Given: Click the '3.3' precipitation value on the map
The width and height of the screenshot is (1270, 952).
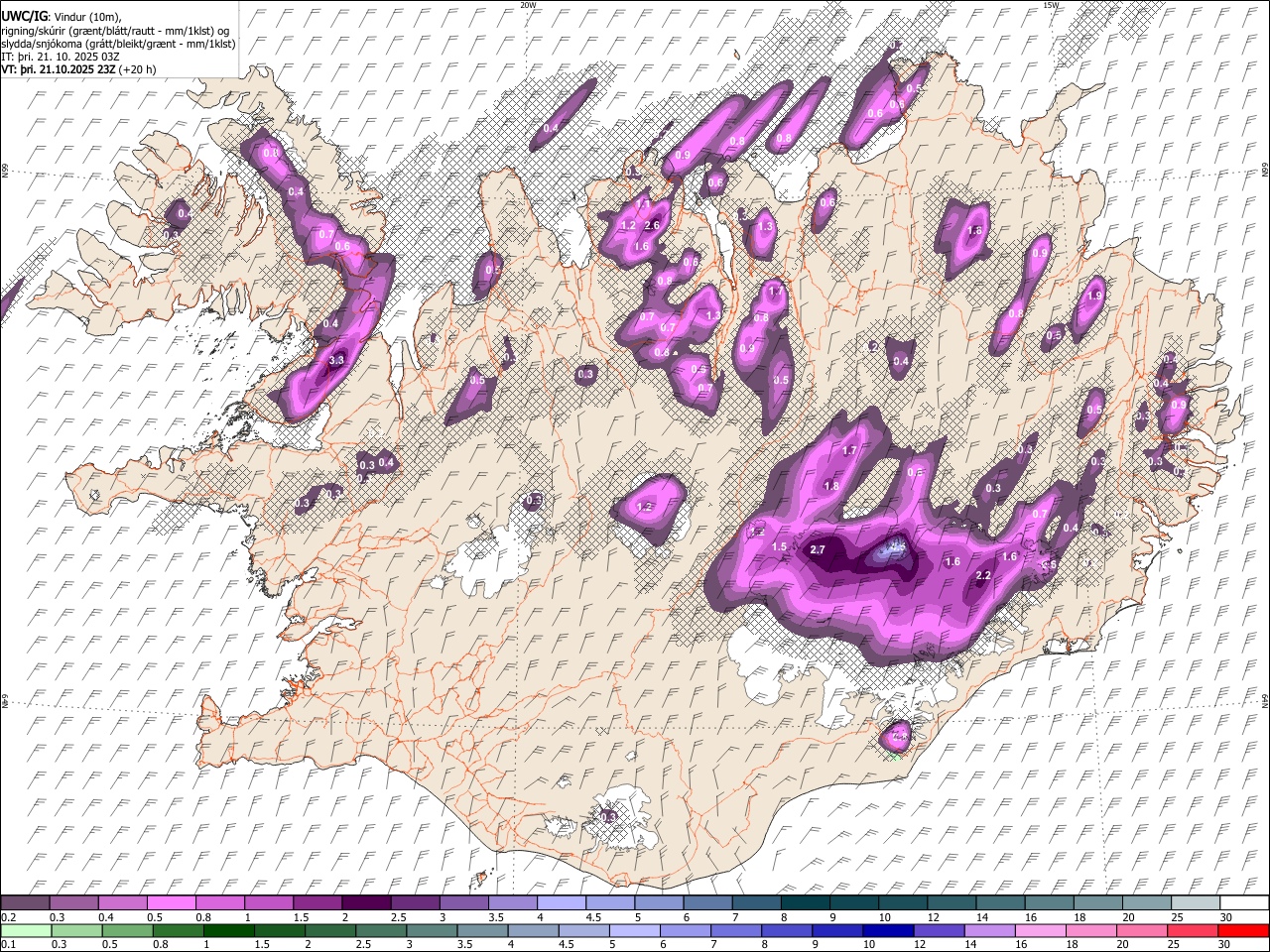Looking at the screenshot, I should coord(336,361).
